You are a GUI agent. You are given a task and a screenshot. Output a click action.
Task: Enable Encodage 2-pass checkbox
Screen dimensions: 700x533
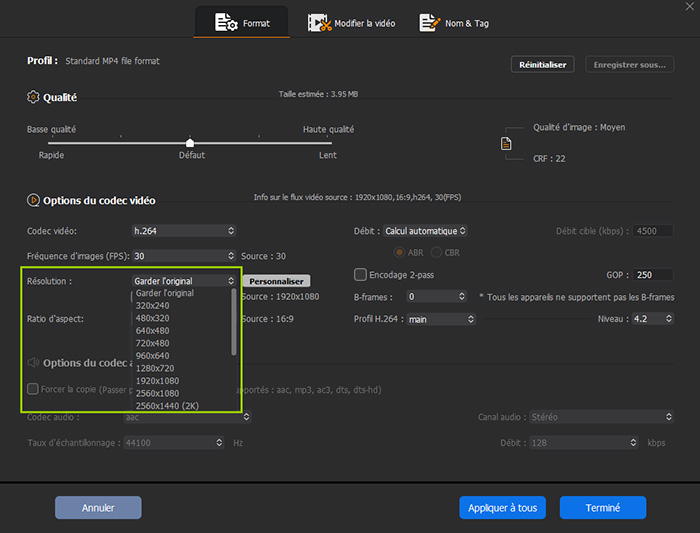click(360, 275)
